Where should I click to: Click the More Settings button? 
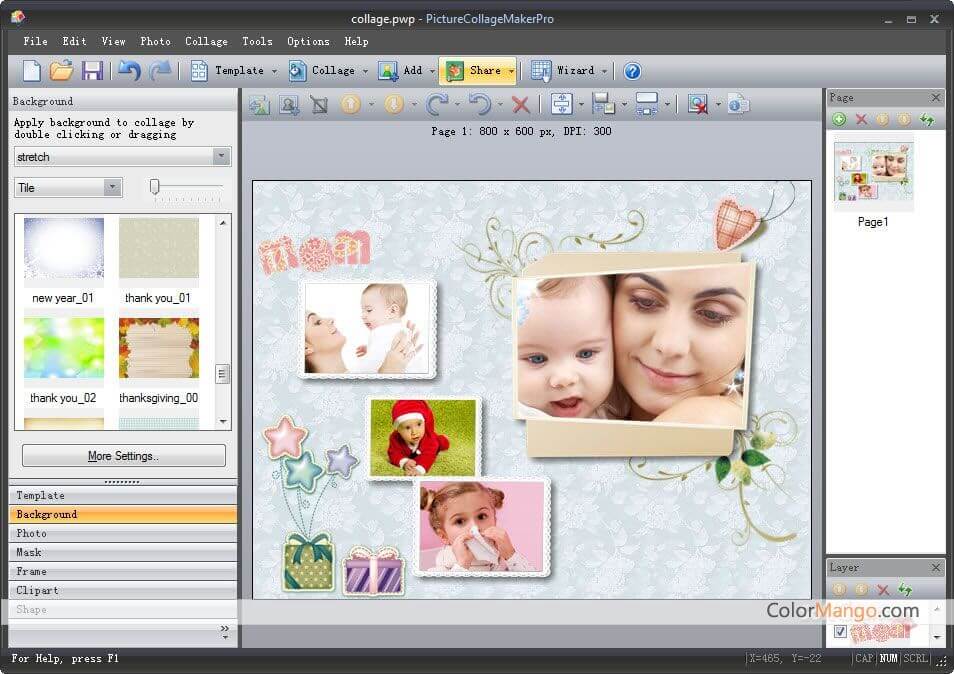[122, 455]
